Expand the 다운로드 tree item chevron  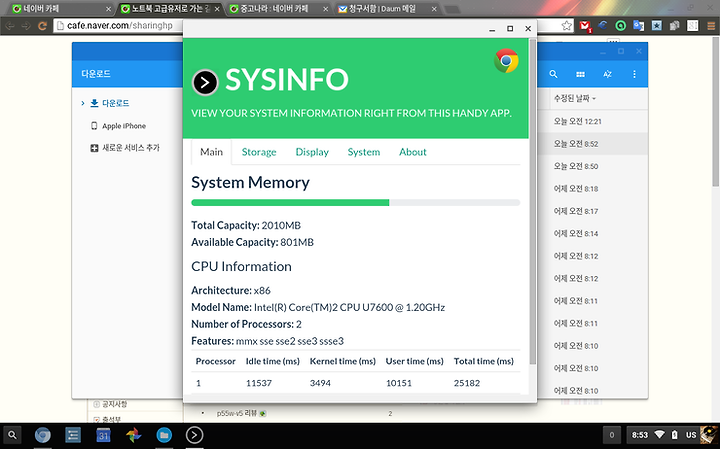tap(83, 103)
